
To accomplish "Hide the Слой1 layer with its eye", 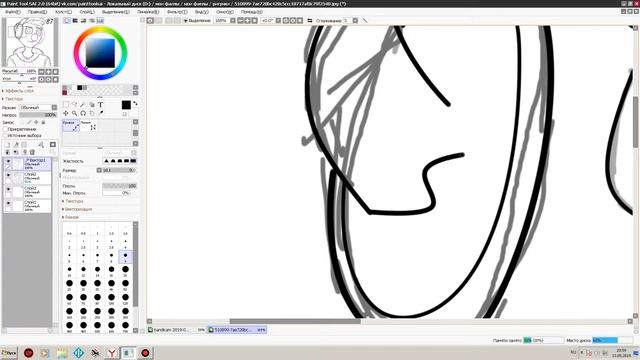I will [8, 203].
